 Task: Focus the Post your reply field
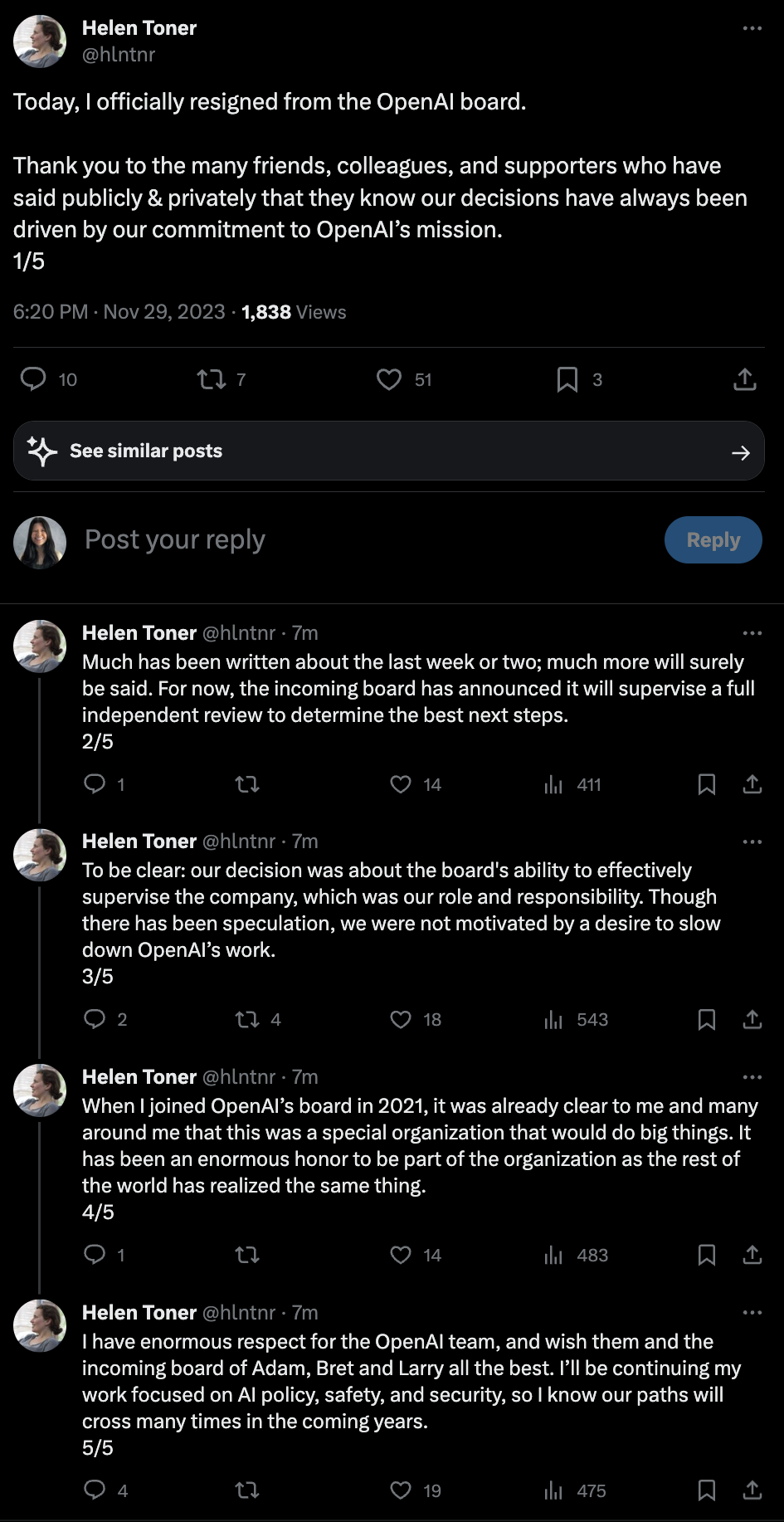point(174,539)
